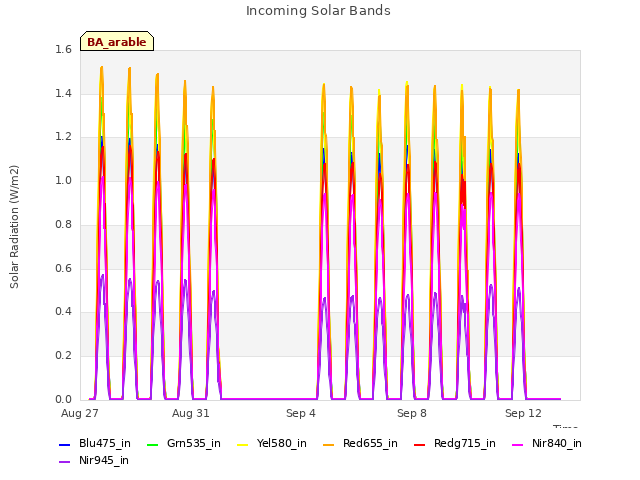Image resolution: width=640 pixels, height=480 pixels.
Task: Click the green Grn535_in color swatch
Action: tap(152, 444)
